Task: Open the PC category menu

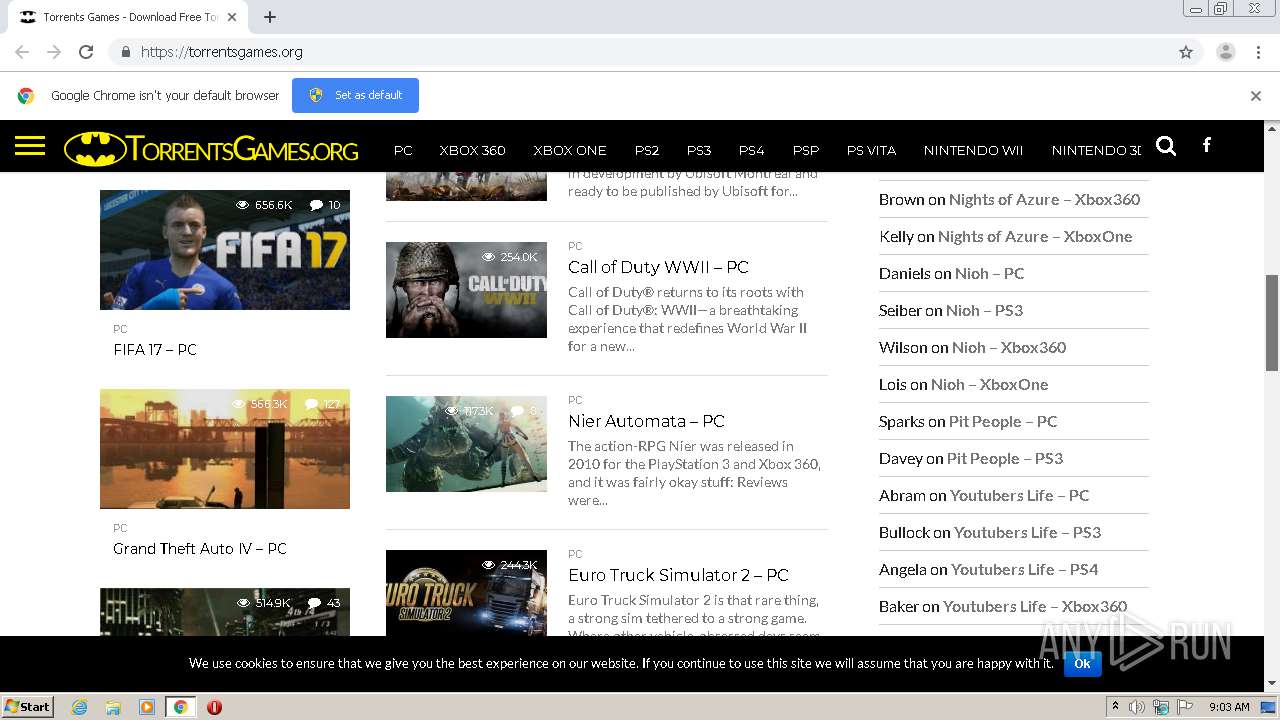Action: coord(403,150)
